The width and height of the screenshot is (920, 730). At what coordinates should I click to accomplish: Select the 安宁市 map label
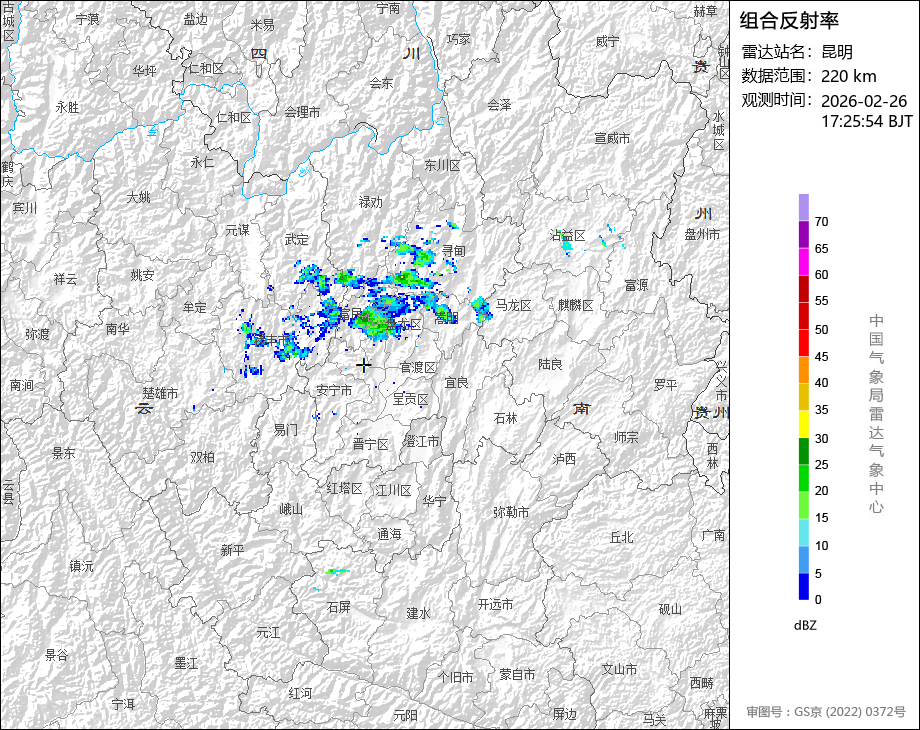click(x=334, y=390)
